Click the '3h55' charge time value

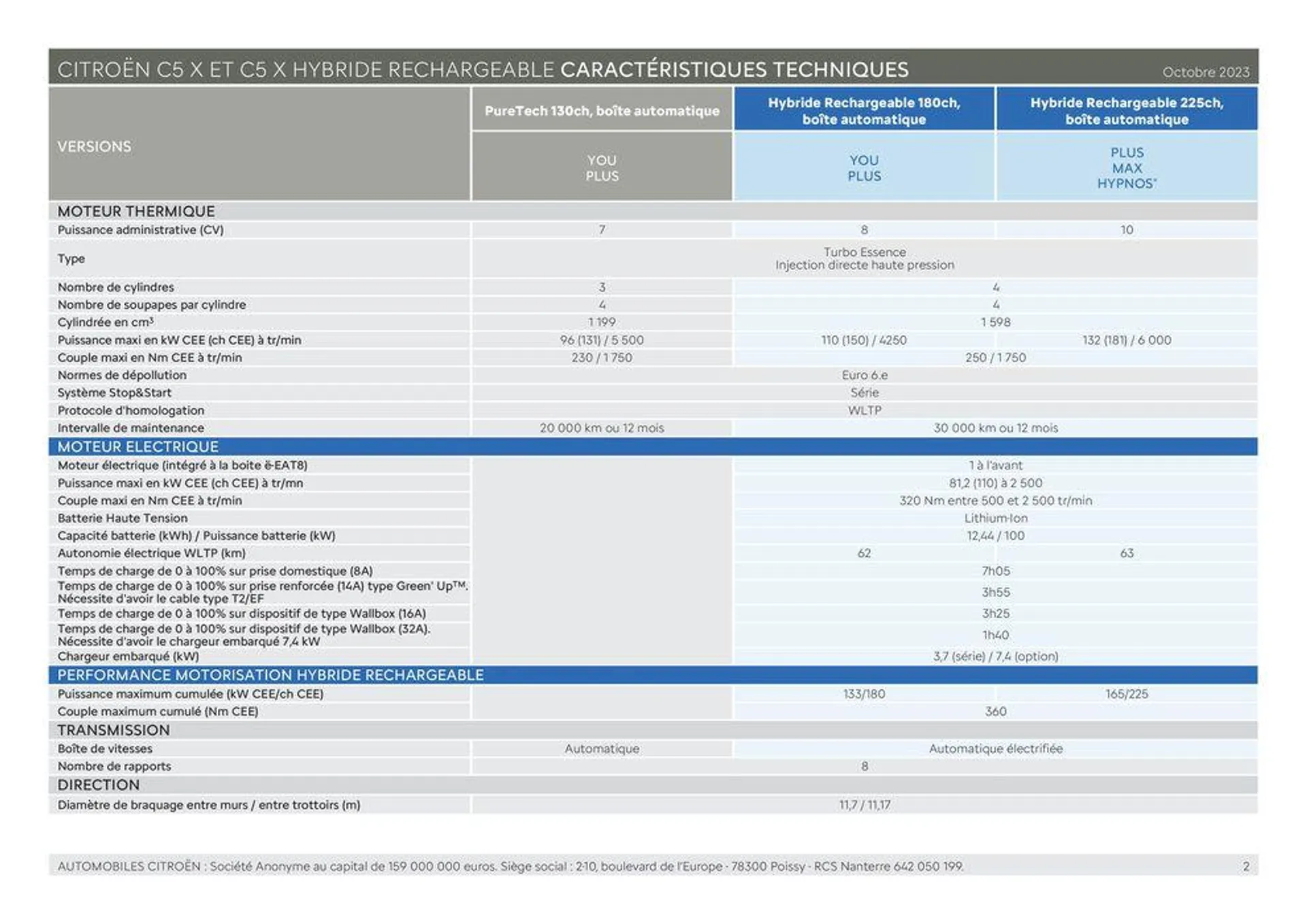pyautogui.click(x=995, y=593)
